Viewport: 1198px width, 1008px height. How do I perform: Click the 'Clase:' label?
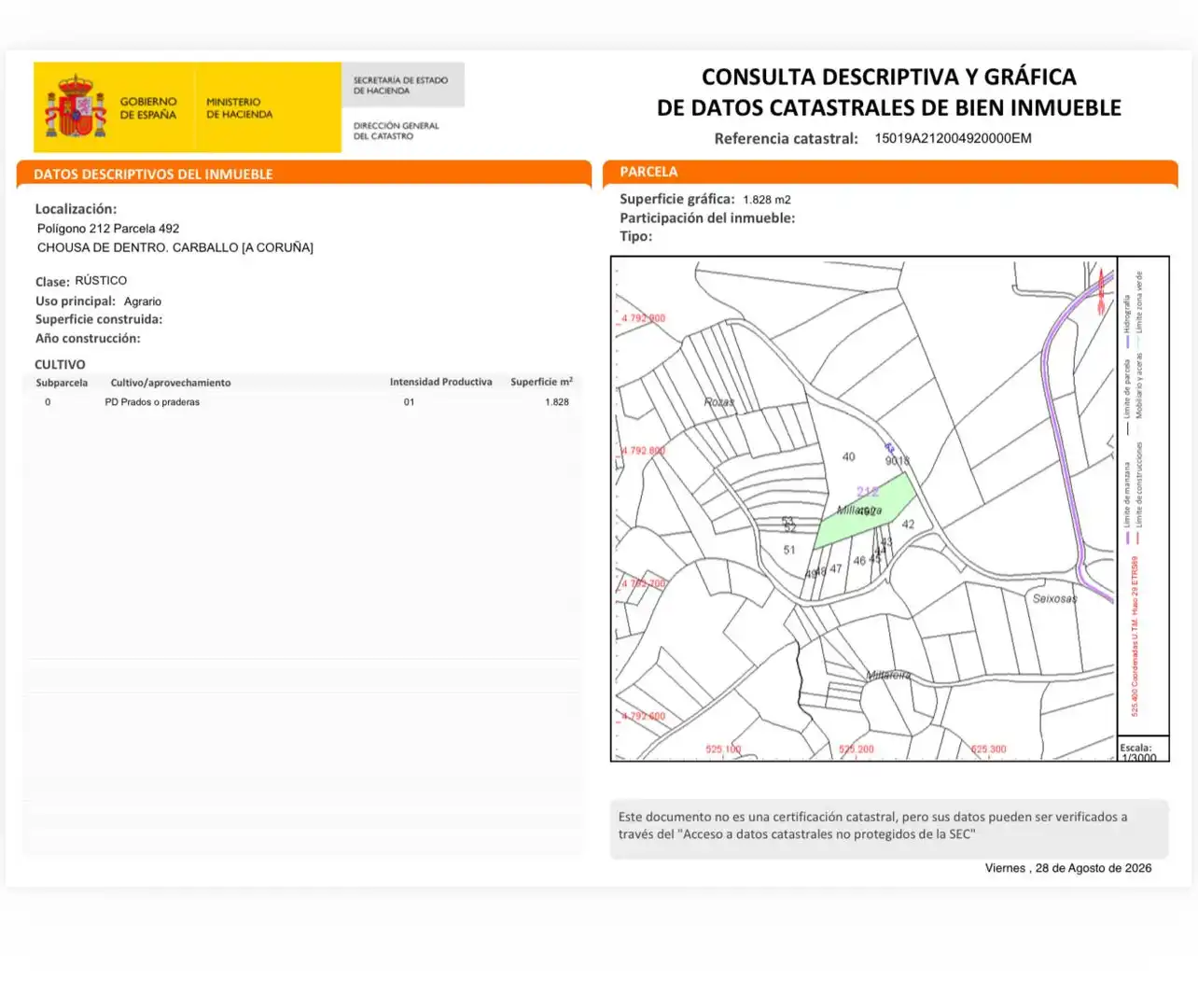pos(52,281)
